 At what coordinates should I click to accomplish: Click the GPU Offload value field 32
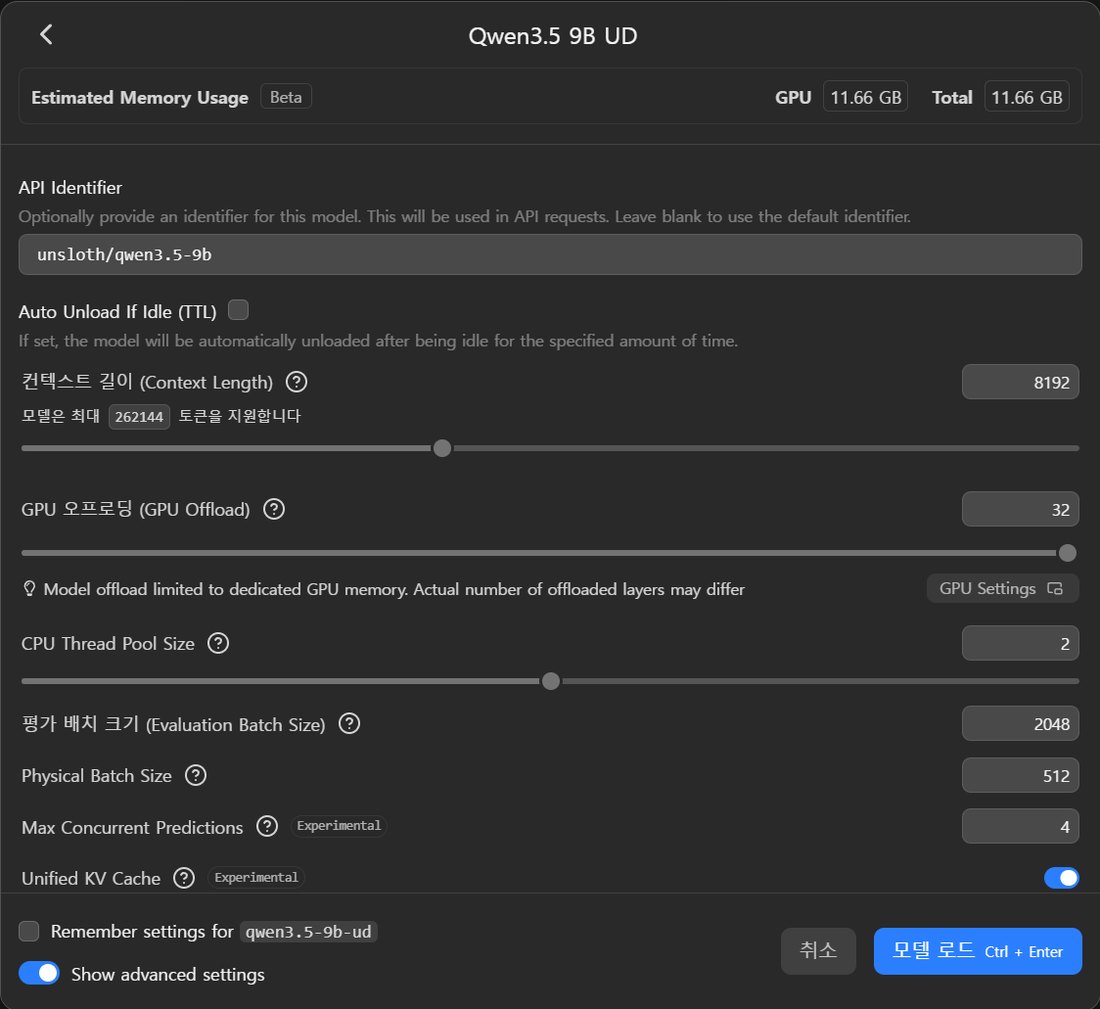(x=1020, y=509)
